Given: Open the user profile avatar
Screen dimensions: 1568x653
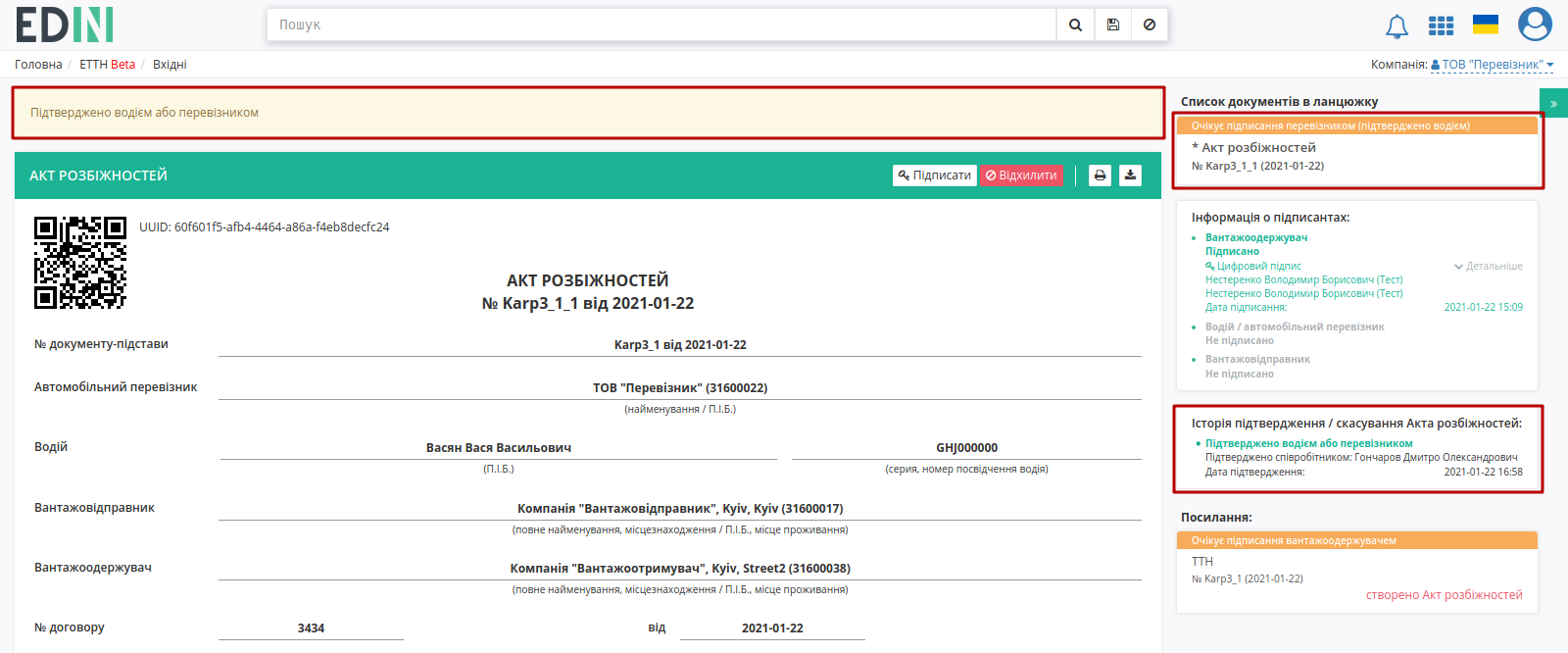Looking at the screenshot, I should [x=1535, y=25].
